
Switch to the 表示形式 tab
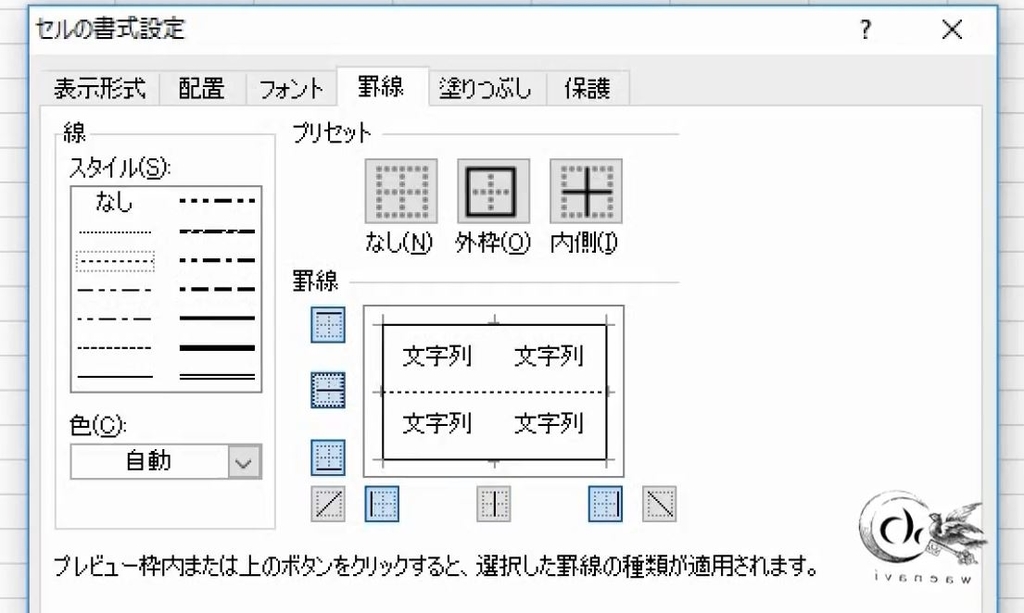pos(97,88)
